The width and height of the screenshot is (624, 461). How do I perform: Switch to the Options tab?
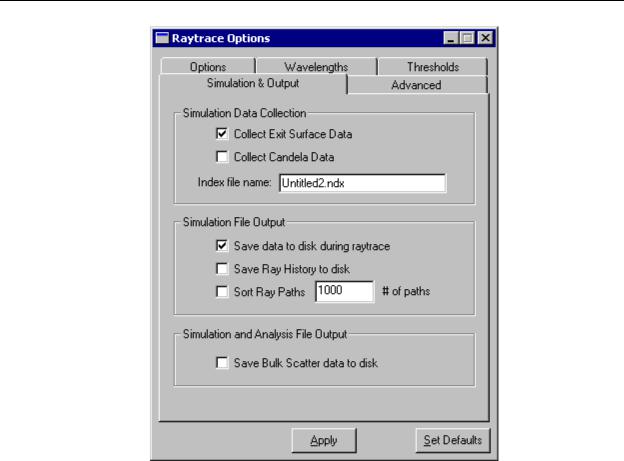tap(208, 66)
